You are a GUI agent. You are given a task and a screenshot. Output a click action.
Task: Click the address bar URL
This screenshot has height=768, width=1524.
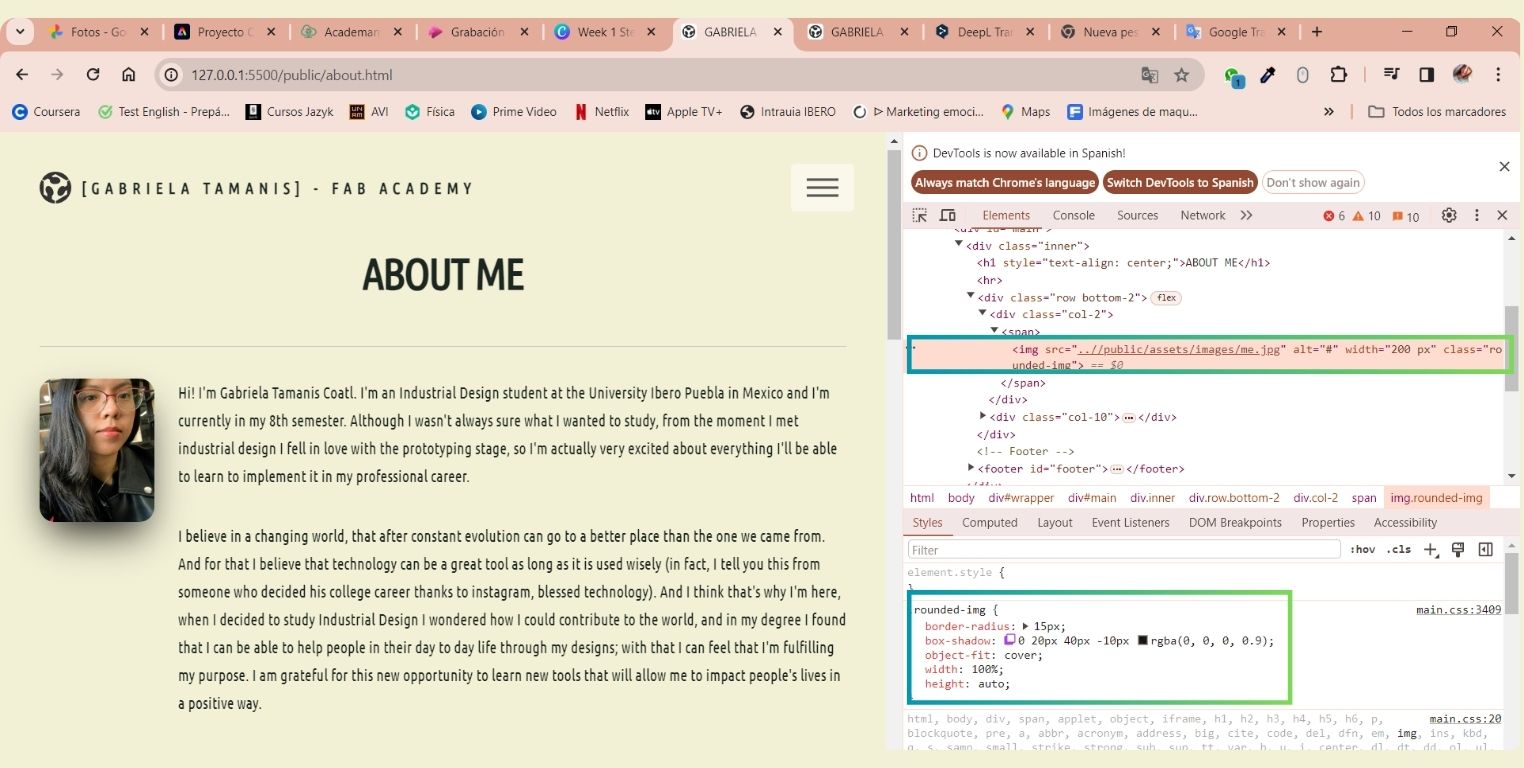click(x=291, y=75)
